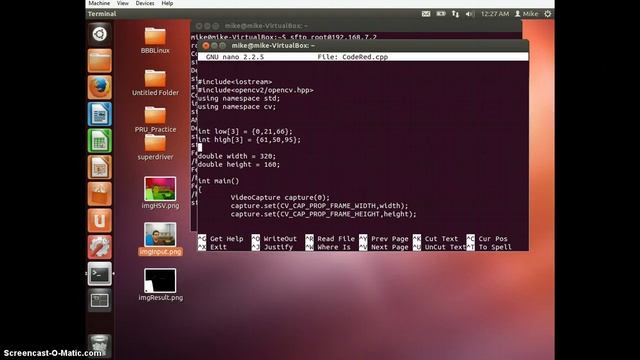Open the VirtualBox View menu
Image resolution: width=640 pixels, height=360 pixels.
122,3
